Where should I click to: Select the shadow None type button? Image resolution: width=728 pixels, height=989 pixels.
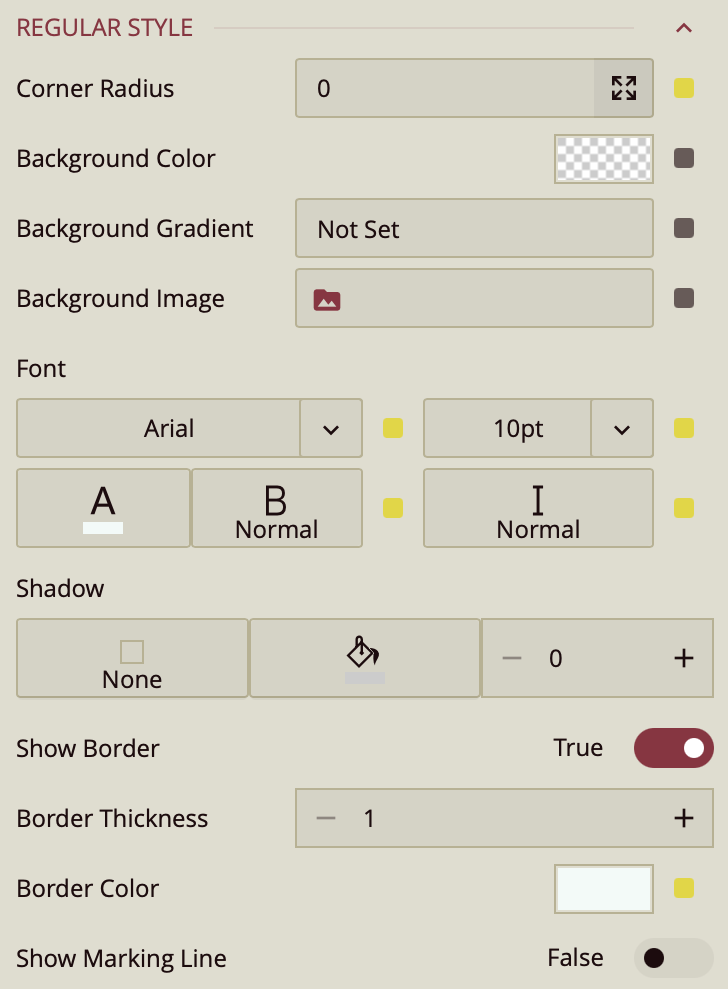[132, 658]
